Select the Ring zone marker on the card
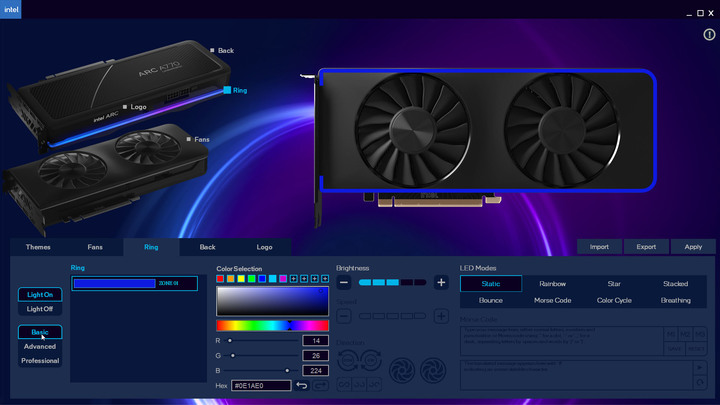 227,90
